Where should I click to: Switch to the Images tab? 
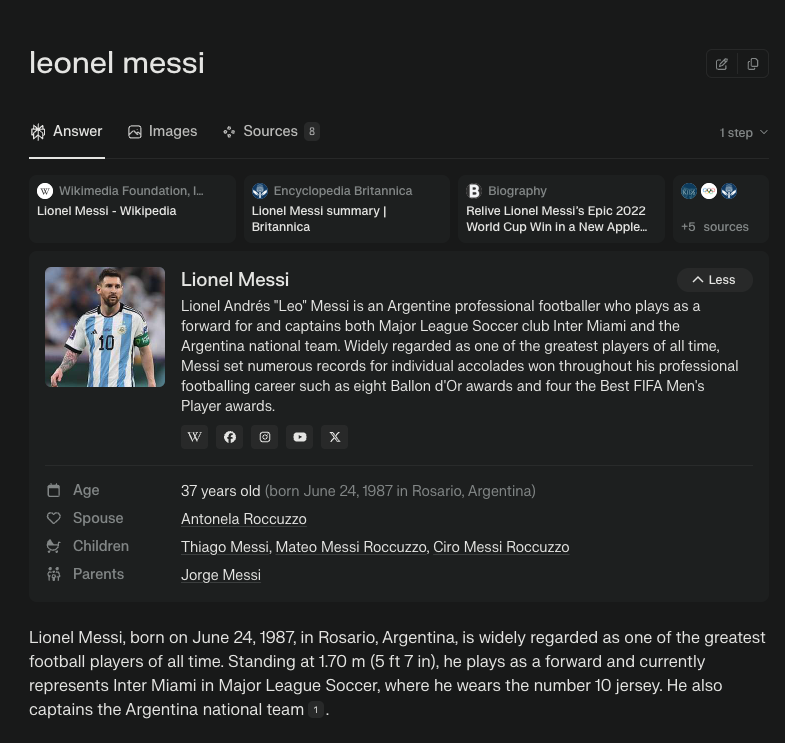coord(163,131)
